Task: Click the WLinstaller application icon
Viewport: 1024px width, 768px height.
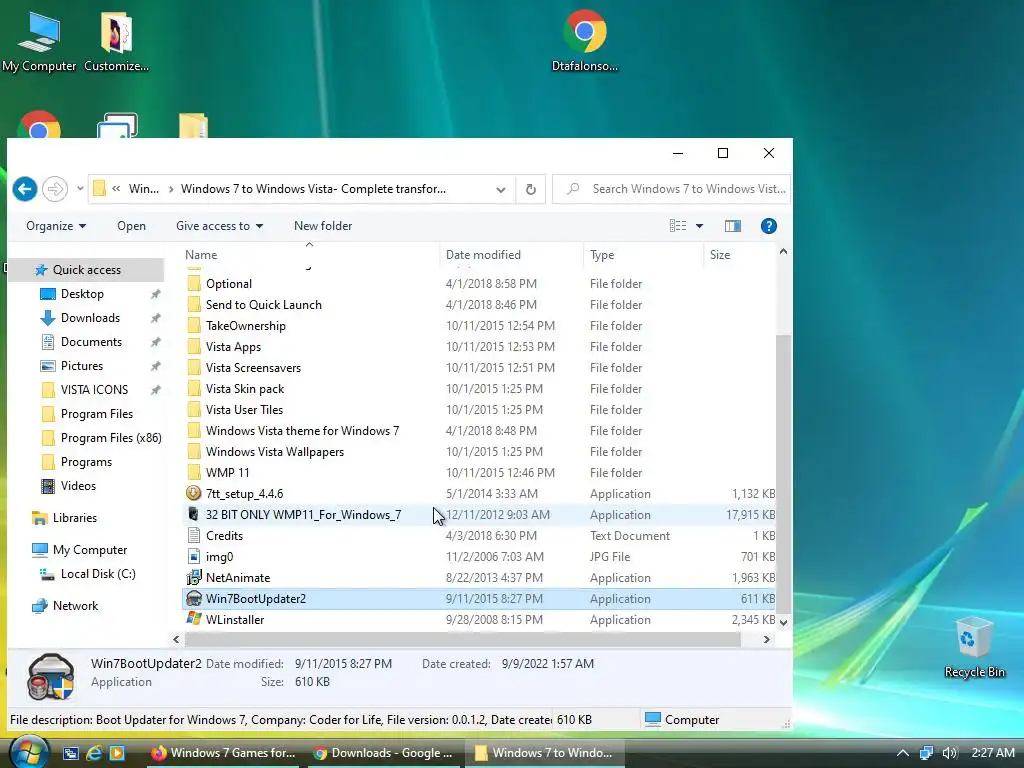Action: pyautogui.click(x=193, y=619)
